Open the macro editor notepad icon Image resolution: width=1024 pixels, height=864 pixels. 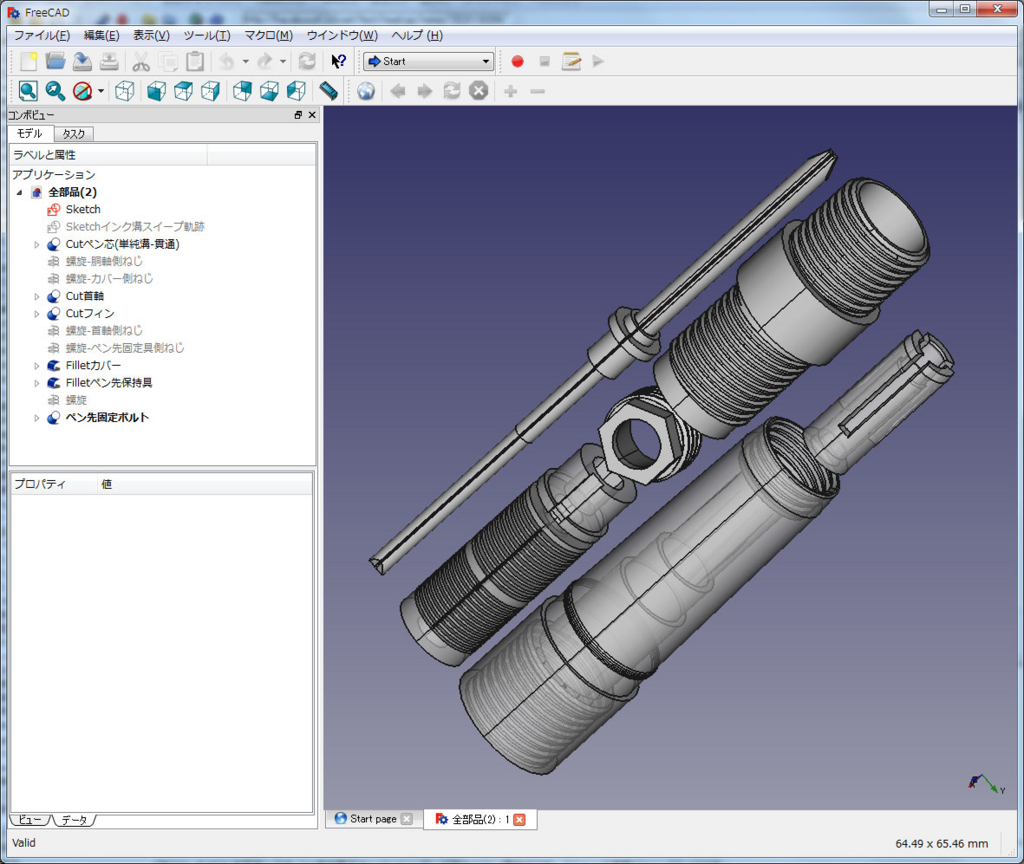click(x=571, y=61)
